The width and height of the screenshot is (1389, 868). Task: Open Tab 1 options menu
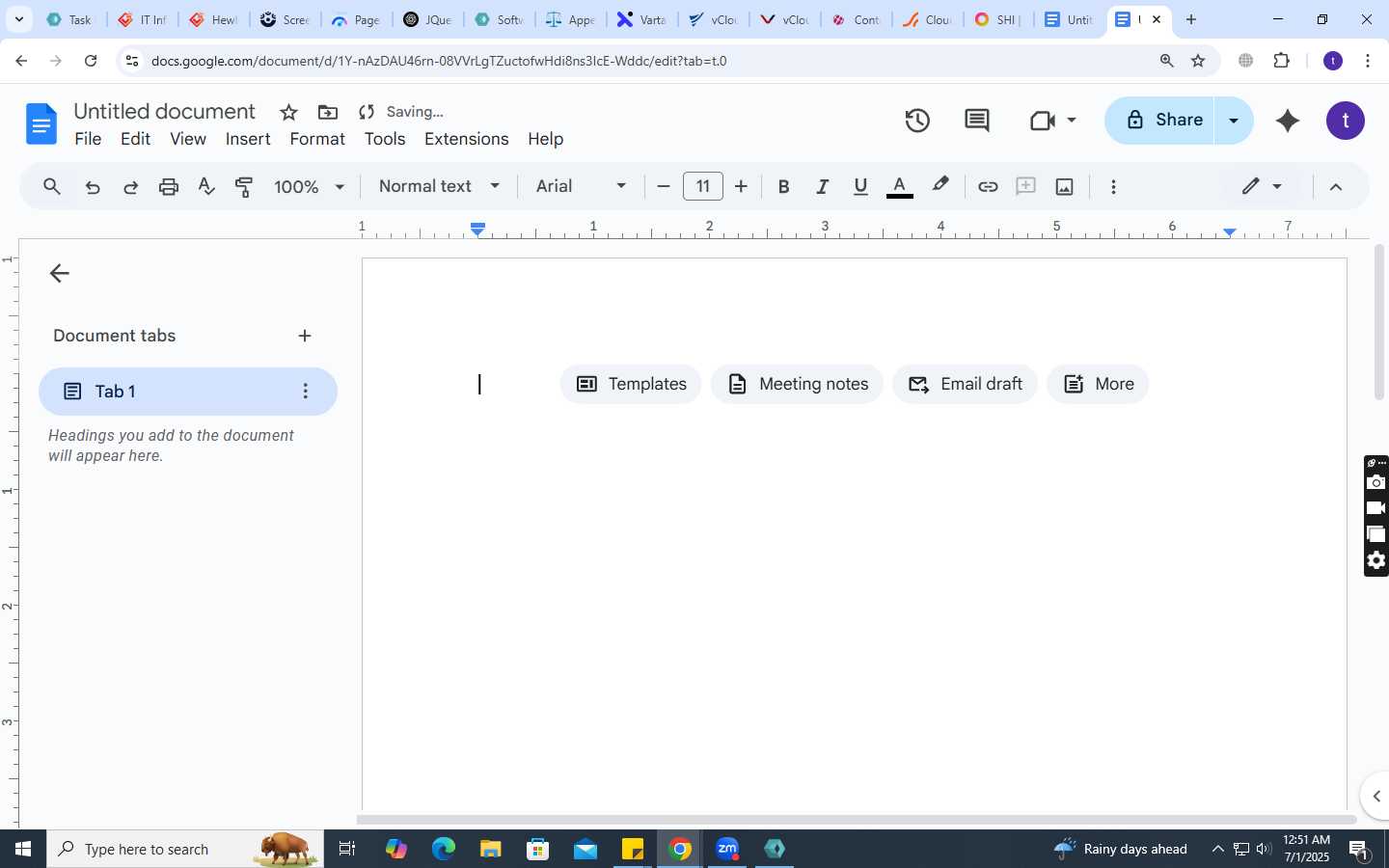(305, 391)
